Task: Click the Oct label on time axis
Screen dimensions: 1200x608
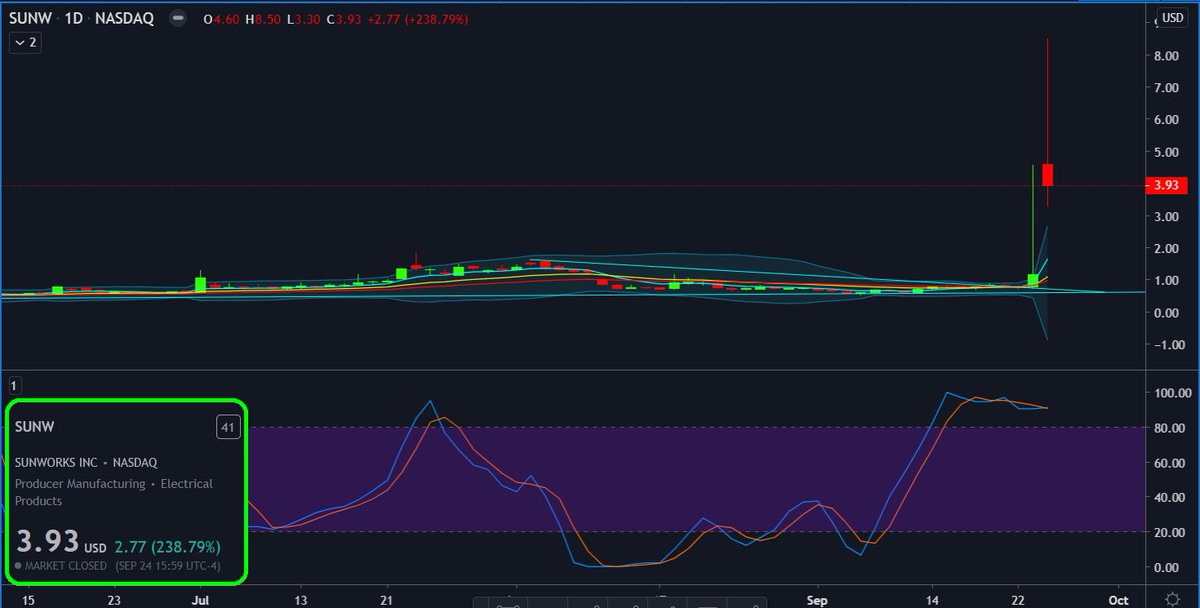Action: pyautogui.click(x=1119, y=600)
